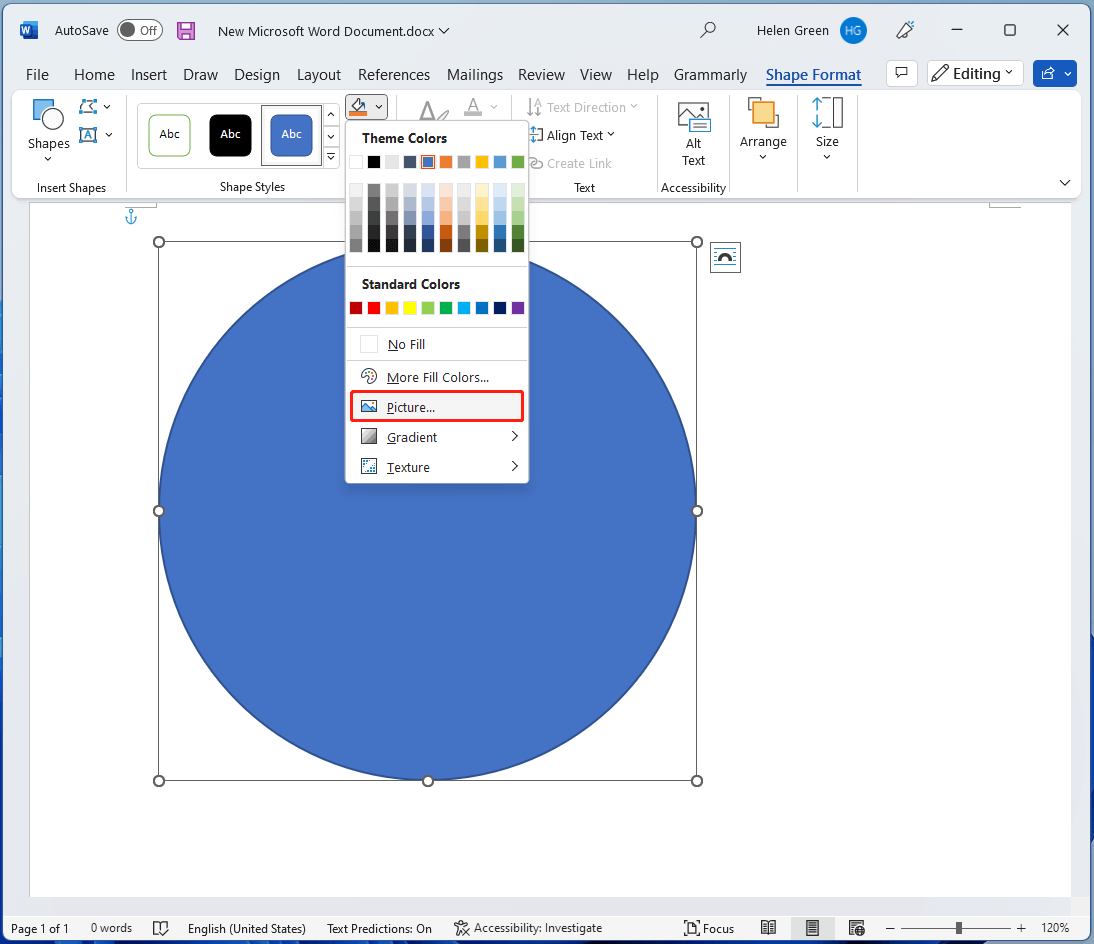Click the Size icon in the ribbon
The height and width of the screenshot is (944, 1094).
pyautogui.click(x=827, y=128)
